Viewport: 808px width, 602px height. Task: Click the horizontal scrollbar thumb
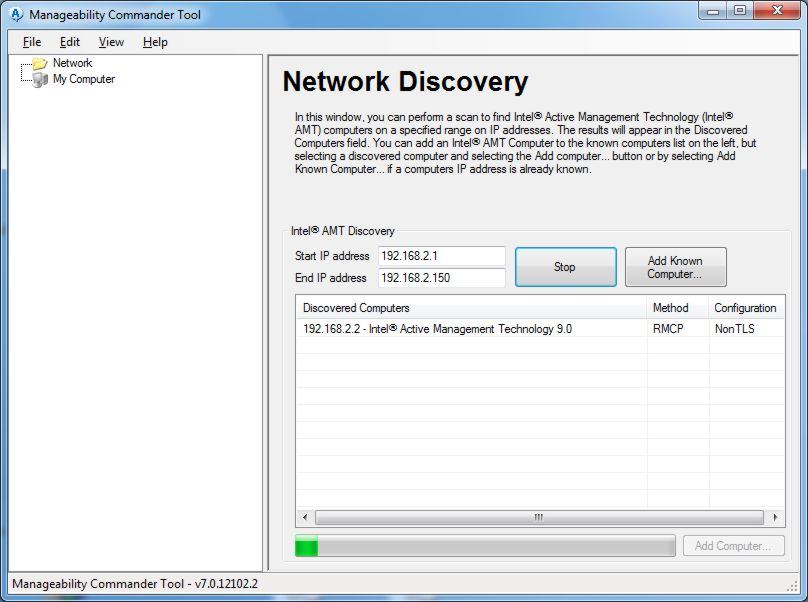pos(539,517)
